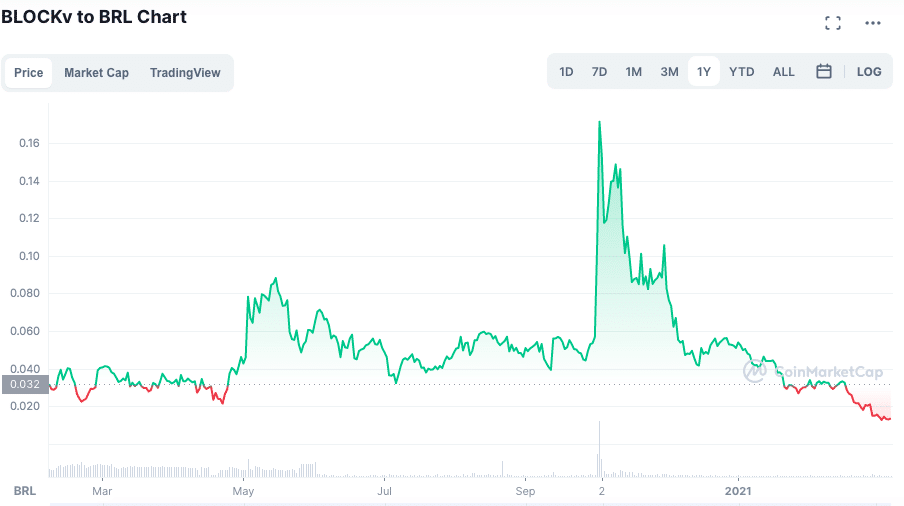Click the 0.16 price axis label
The width and height of the screenshot is (904, 506).
tap(29, 143)
